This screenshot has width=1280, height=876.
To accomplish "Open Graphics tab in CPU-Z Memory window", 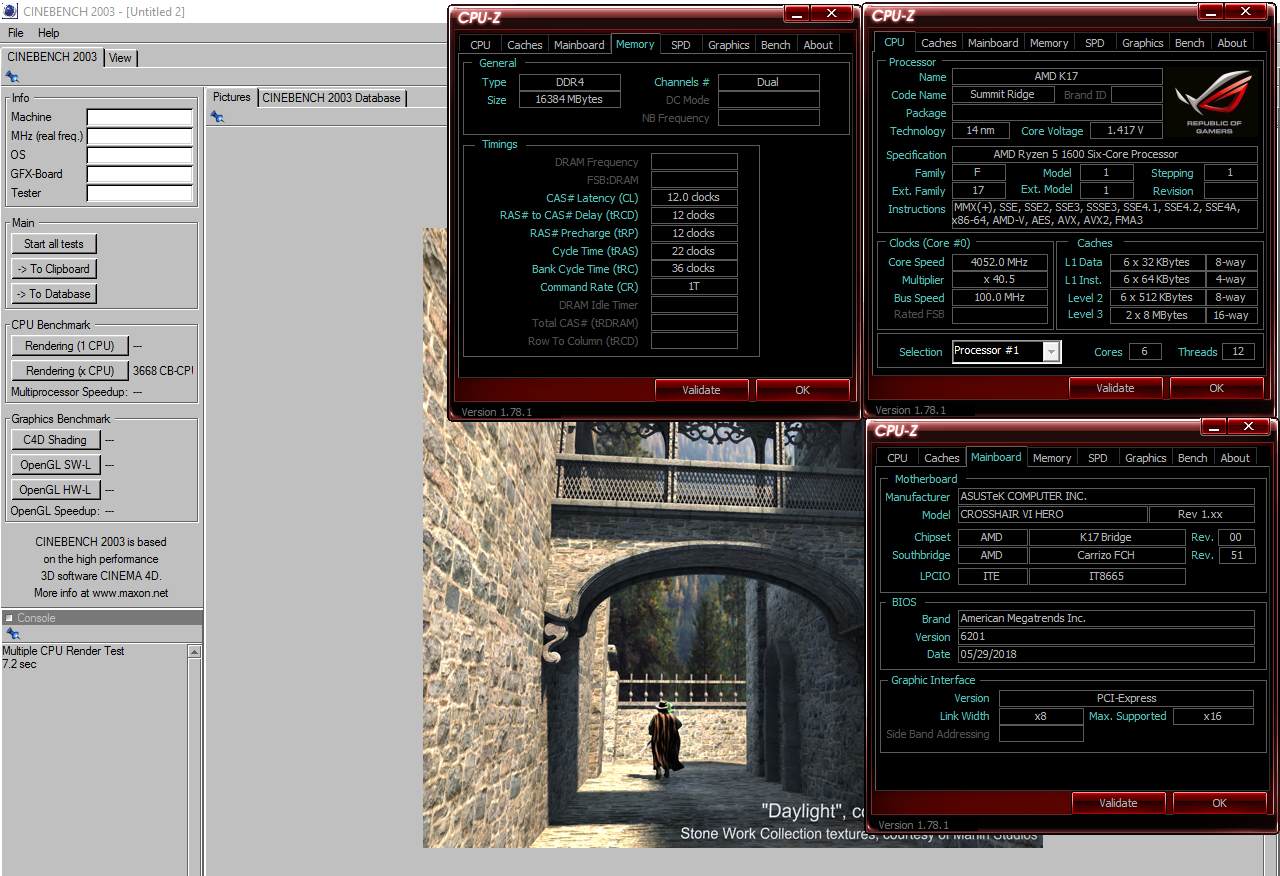I will click(x=728, y=45).
